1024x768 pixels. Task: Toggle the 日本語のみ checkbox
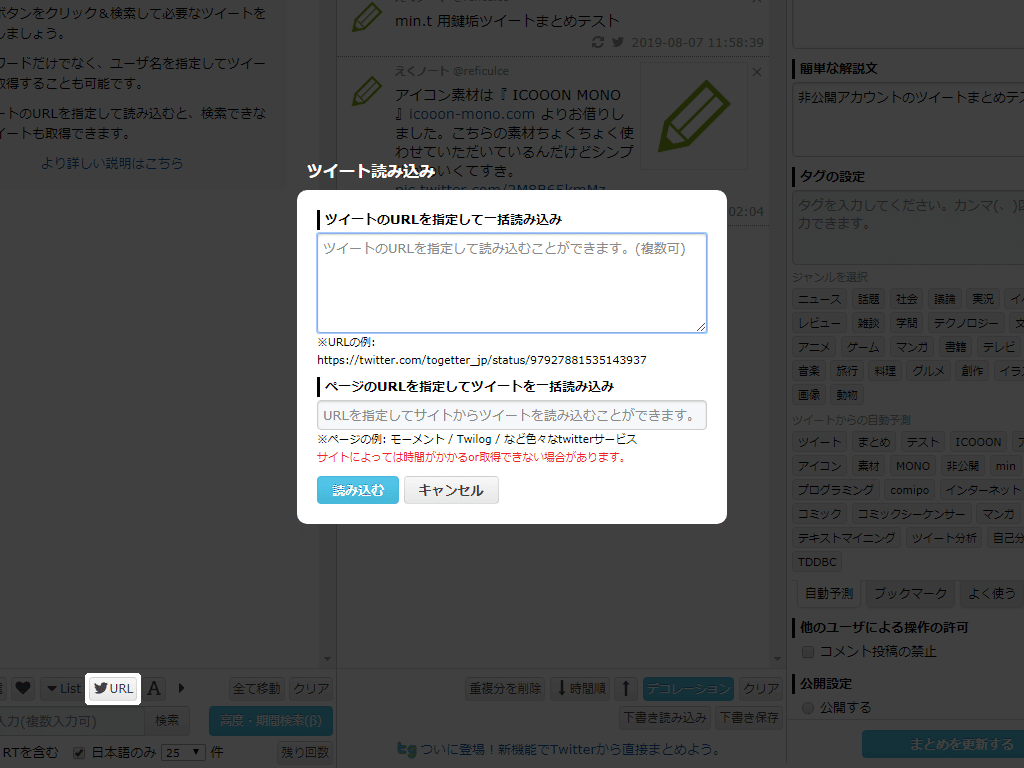[x=77, y=753]
